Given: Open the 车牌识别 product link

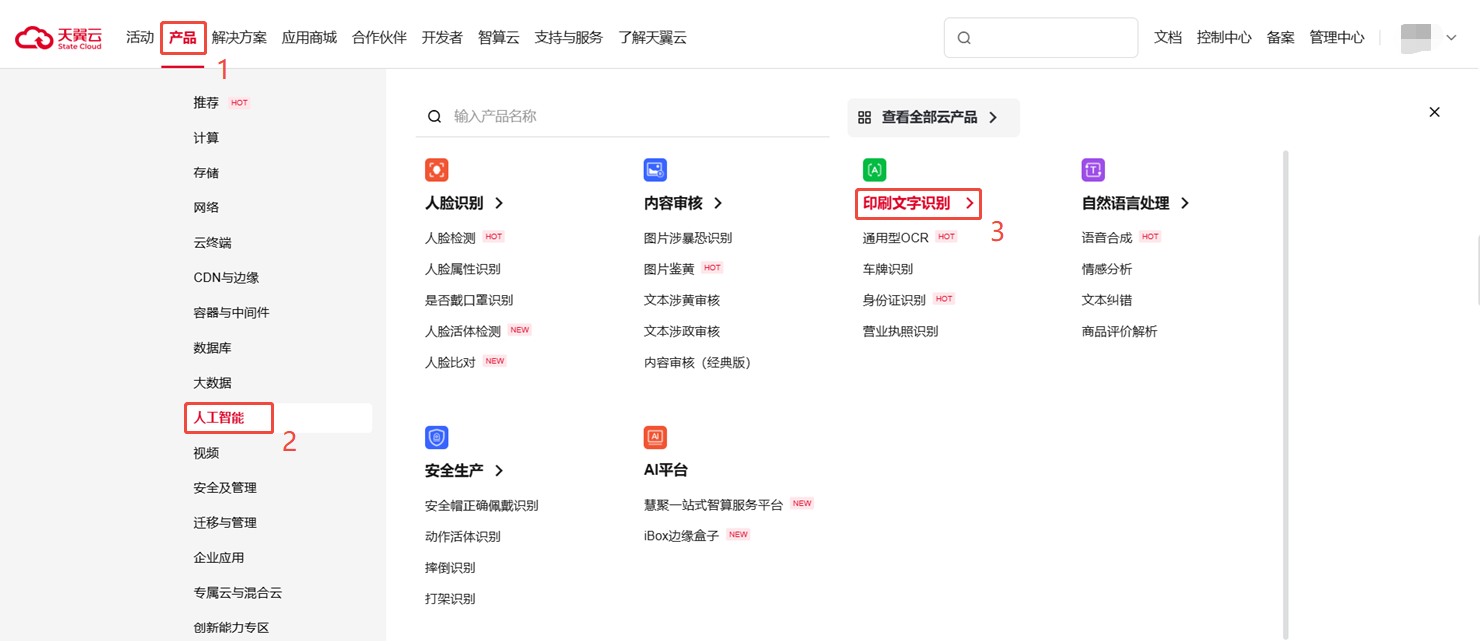Looking at the screenshot, I should point(888,269).
